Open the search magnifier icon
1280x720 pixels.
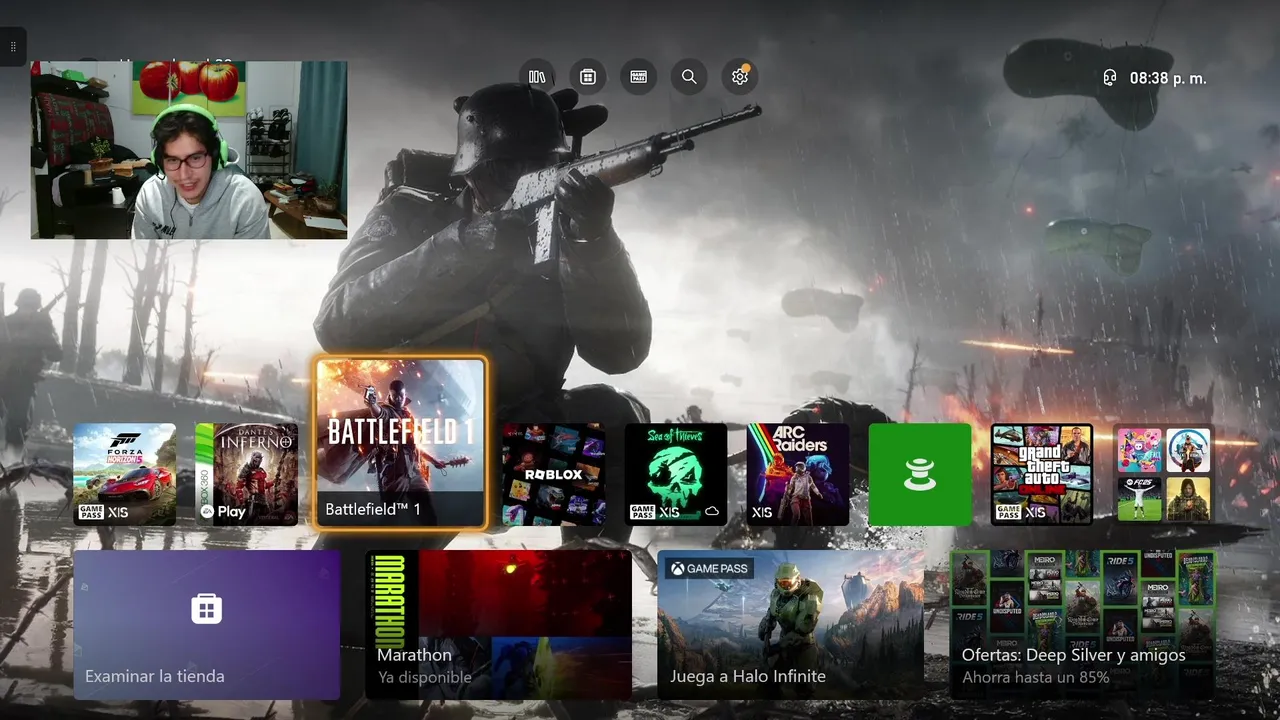click(689, 77)
